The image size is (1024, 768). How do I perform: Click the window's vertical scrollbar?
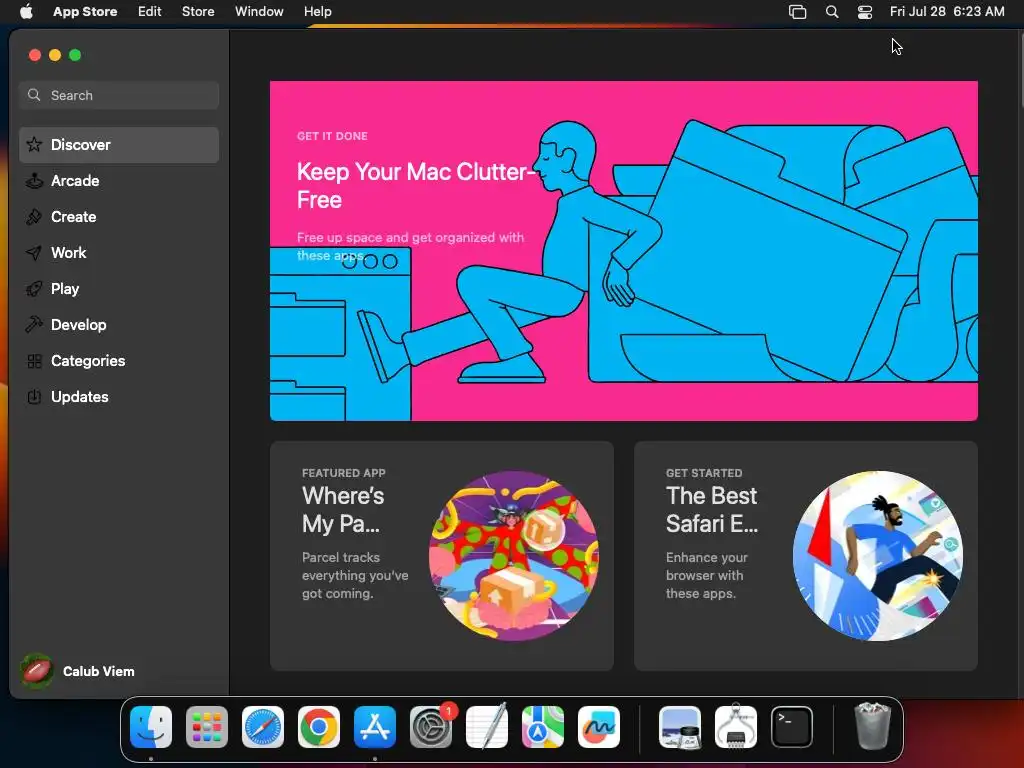click(x=1020, y=72)
